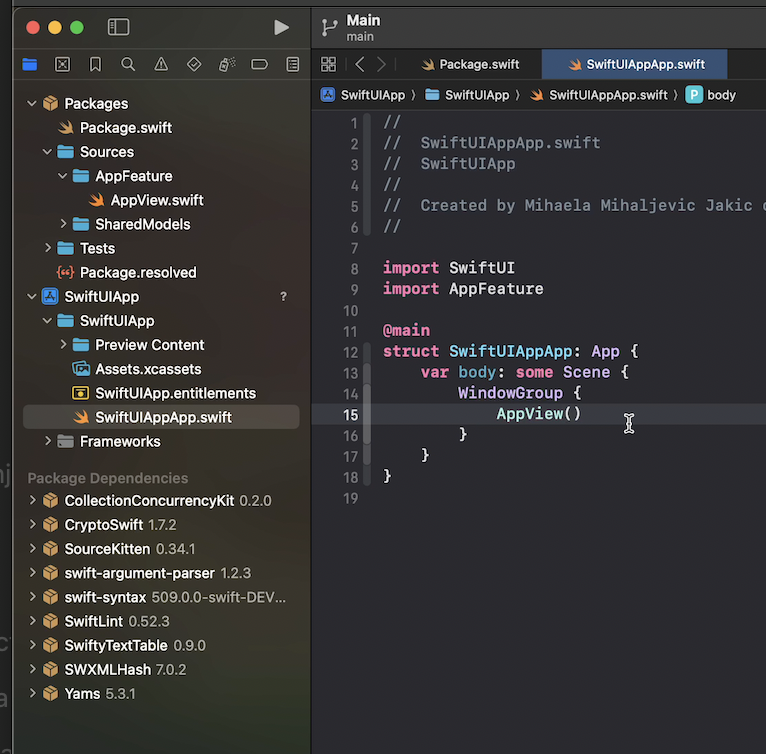Expand the Frameworks group
Image resolution: width=766 pixels, height=754 pixels.
click(x=48, y=441)
